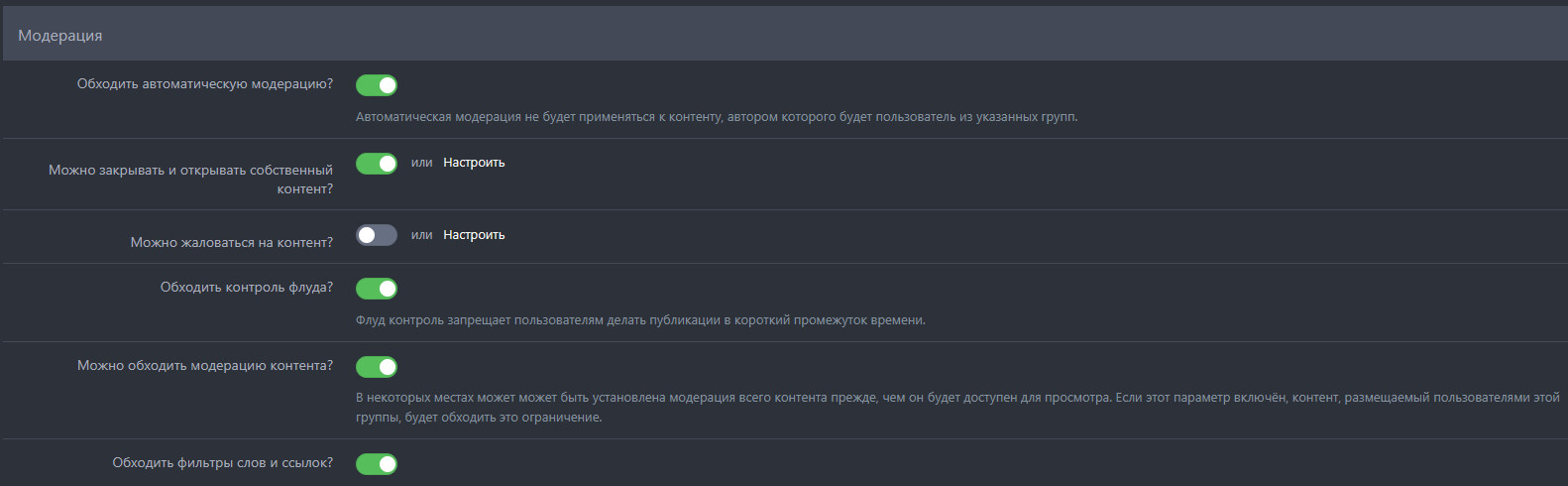The height and width of the screenshot is (486, 1568).
Task: Select the 'Можно жаловаться на контент?' label text
Action: click(232, 242)
